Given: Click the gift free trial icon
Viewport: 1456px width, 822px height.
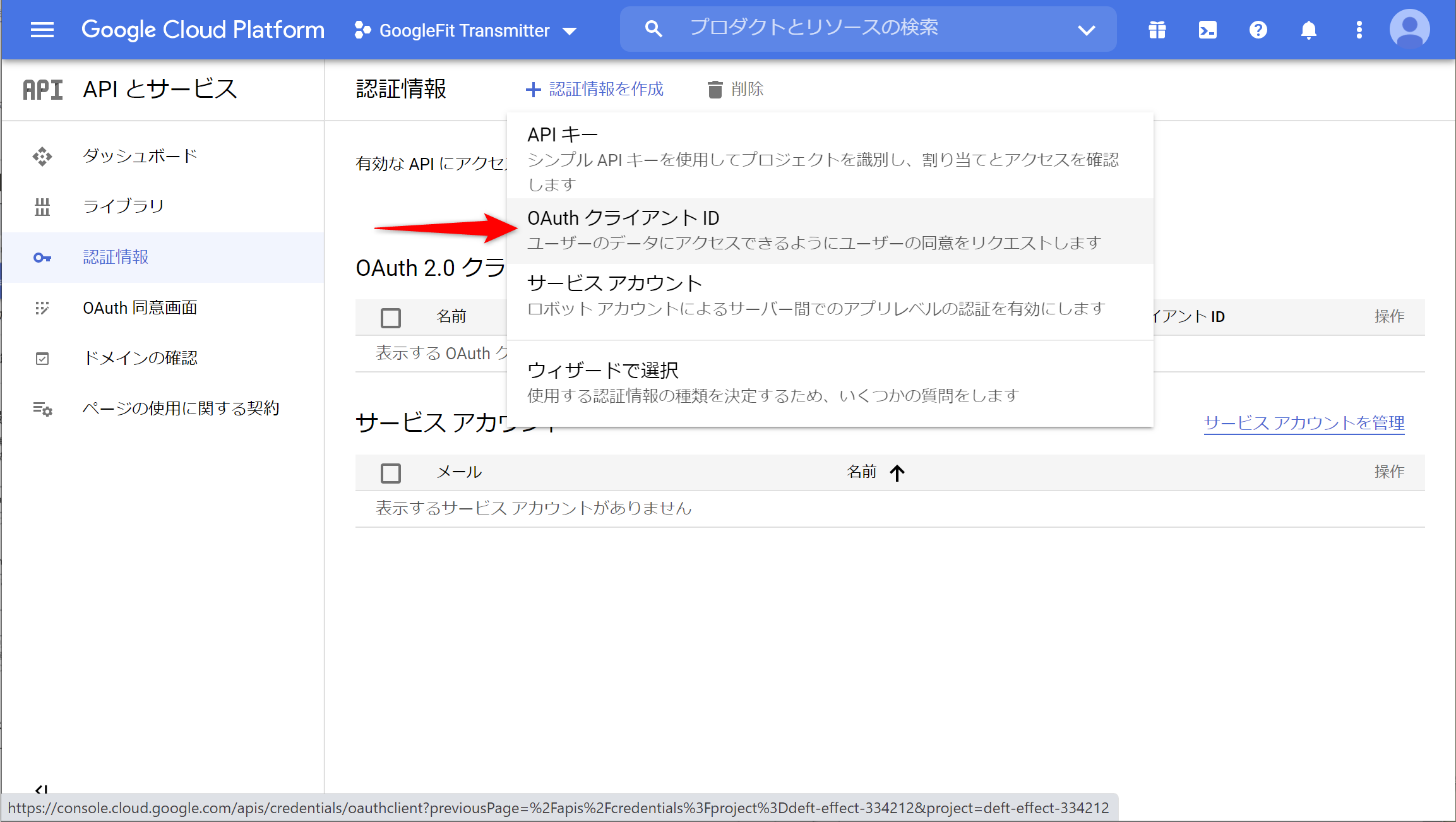Looking at the screenshot, I should click(1157, 30).
